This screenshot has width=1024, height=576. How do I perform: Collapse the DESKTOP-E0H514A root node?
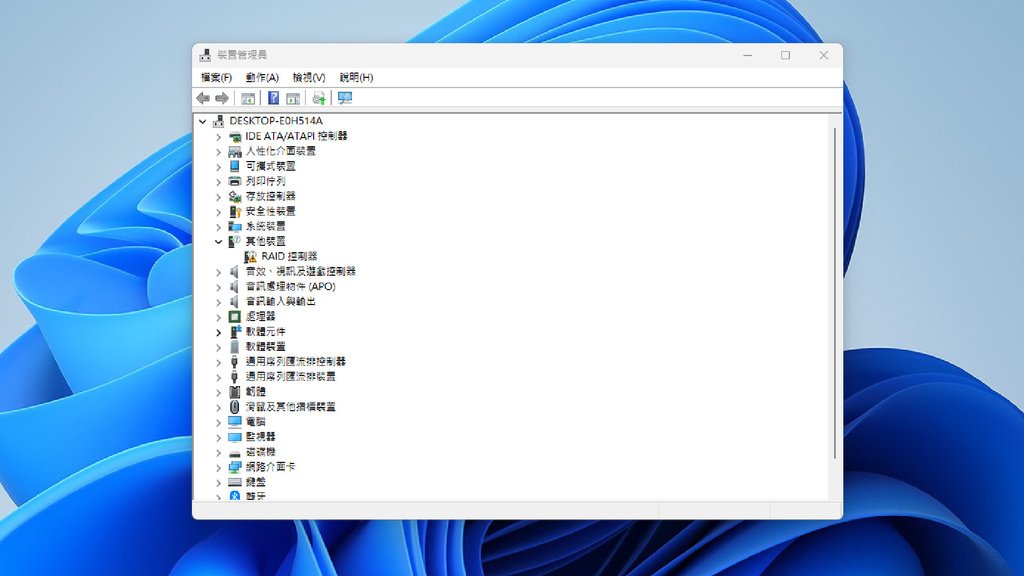click(x=202, y=121)
